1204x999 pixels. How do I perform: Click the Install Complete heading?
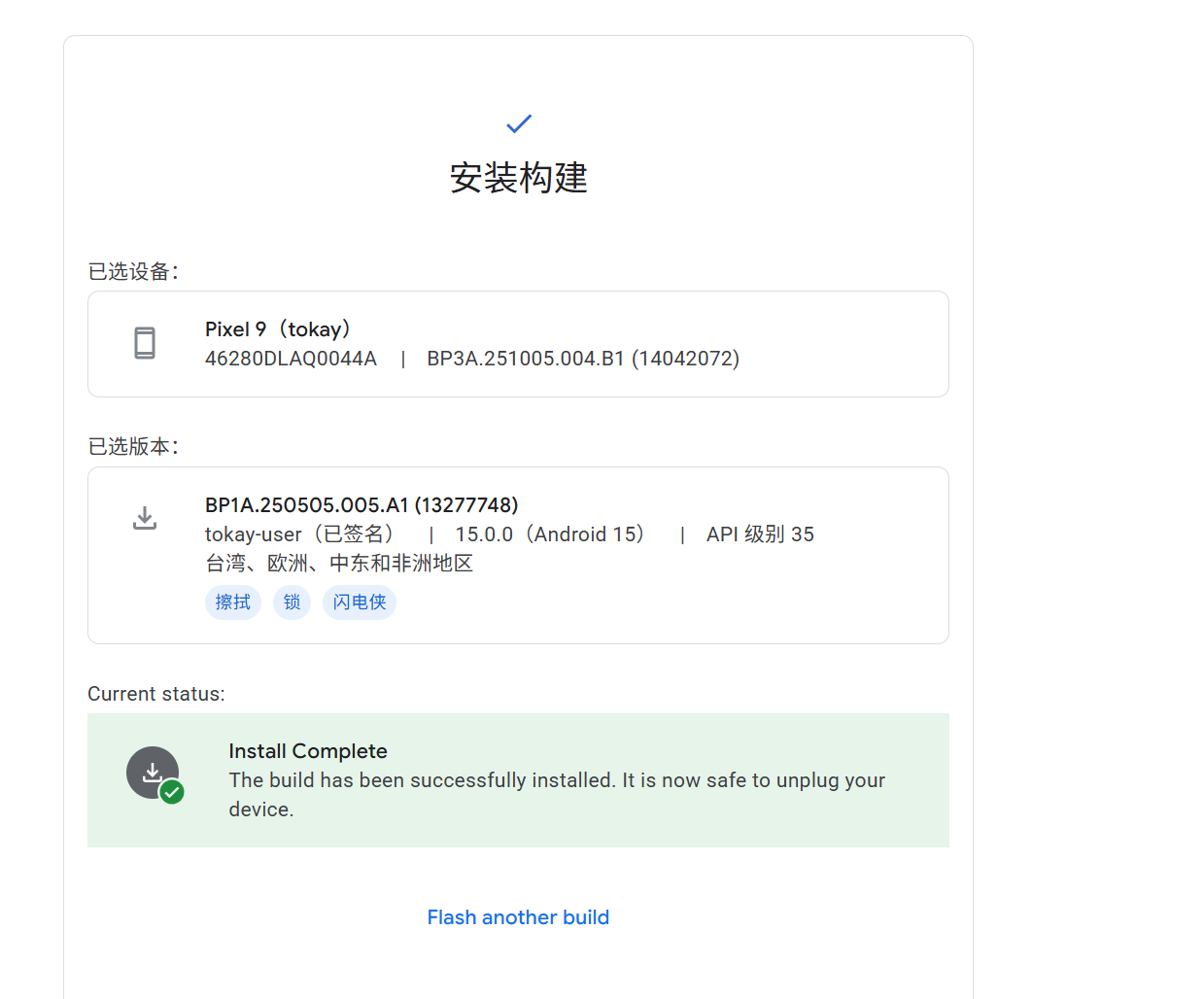pyautogui.click(x=308, y=751)
